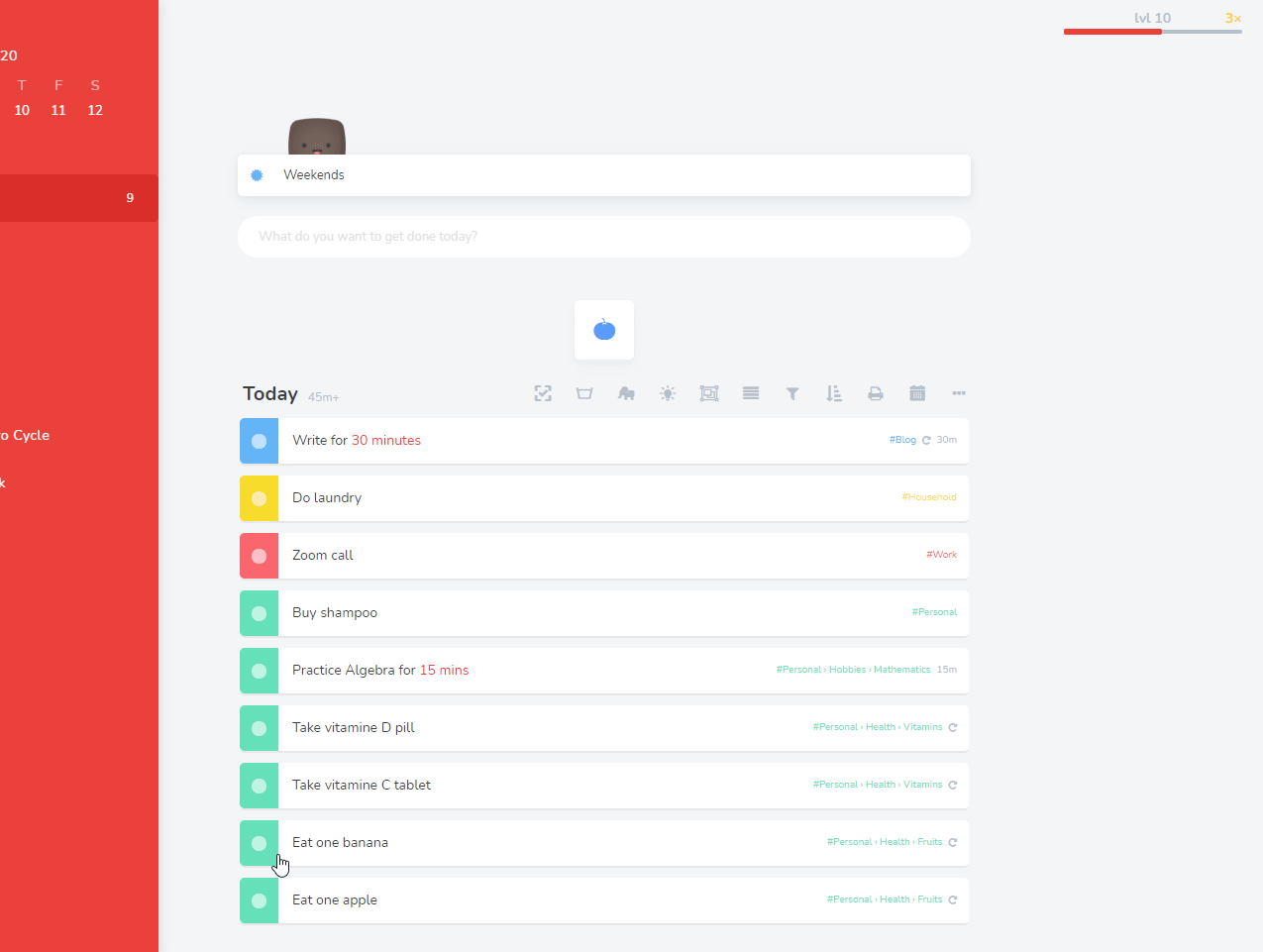The width and height of the screenshot is (1263, 952).
Task: Click the Today heading
Action: coord(270,393)
